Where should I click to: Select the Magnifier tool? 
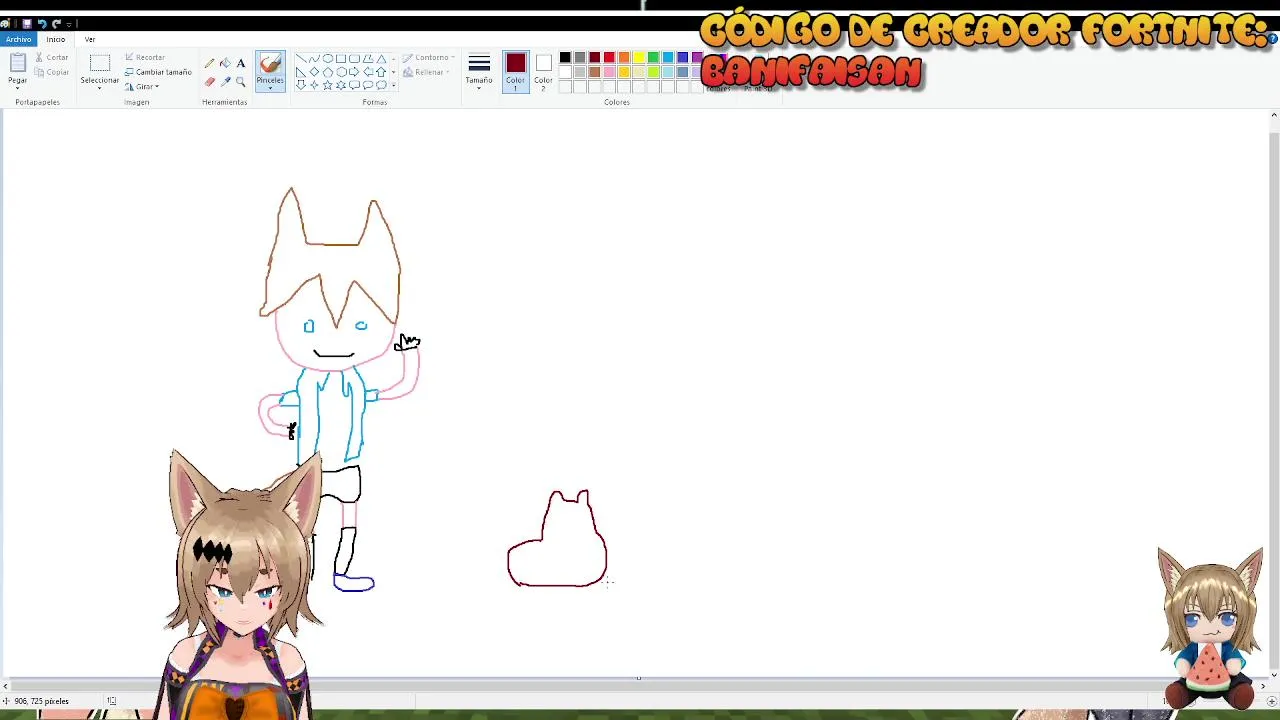(240, 82)
